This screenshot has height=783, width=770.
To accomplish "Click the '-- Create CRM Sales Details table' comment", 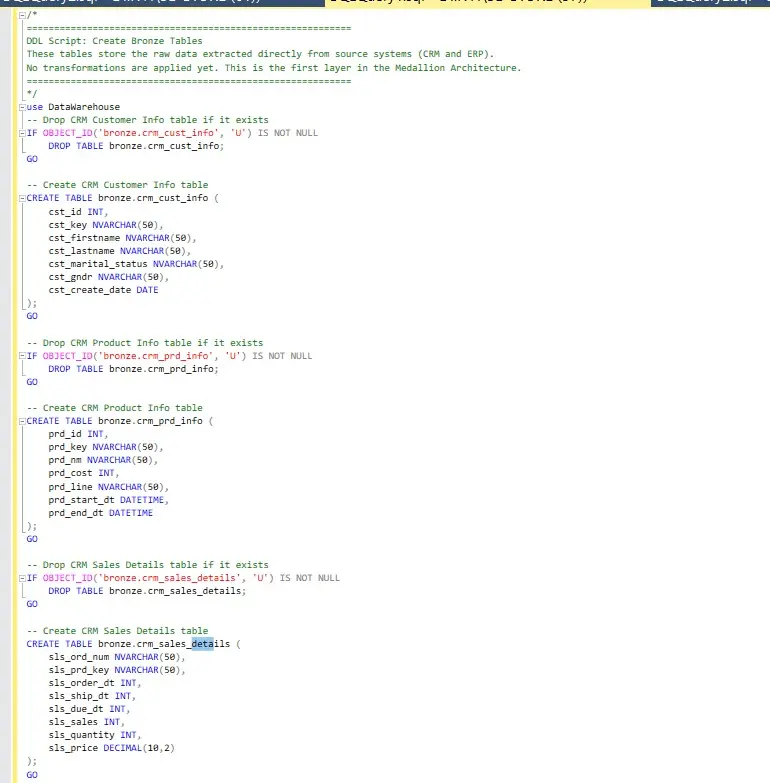I will [x=117, y=631].
